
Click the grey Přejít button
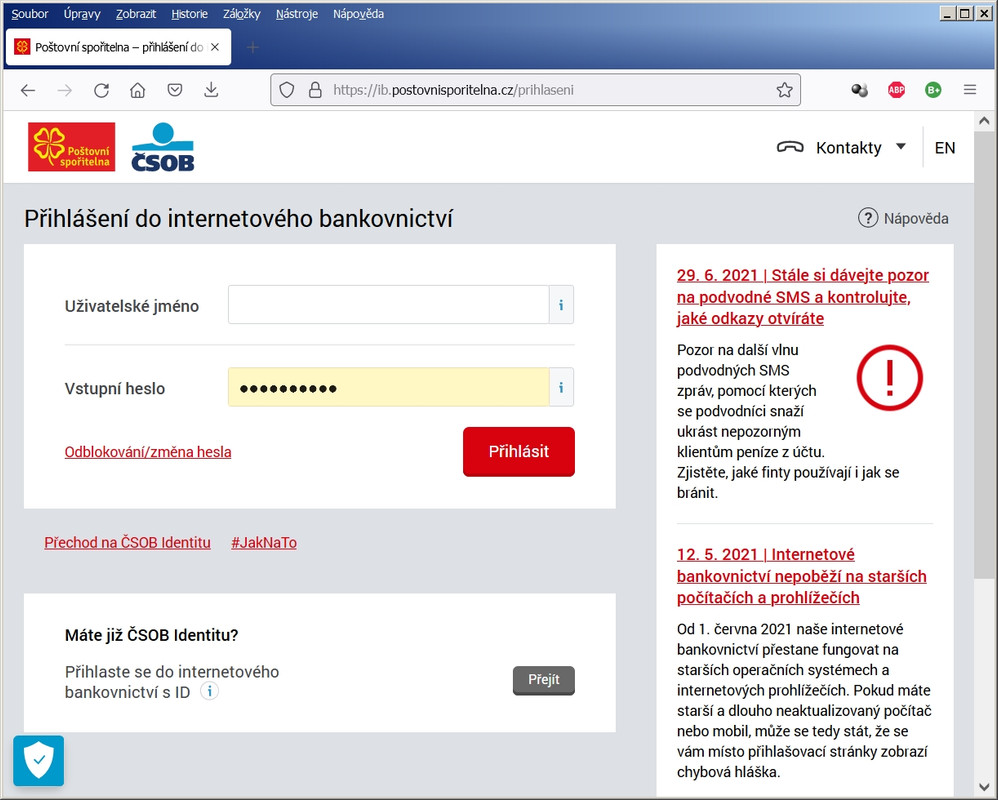544,680
